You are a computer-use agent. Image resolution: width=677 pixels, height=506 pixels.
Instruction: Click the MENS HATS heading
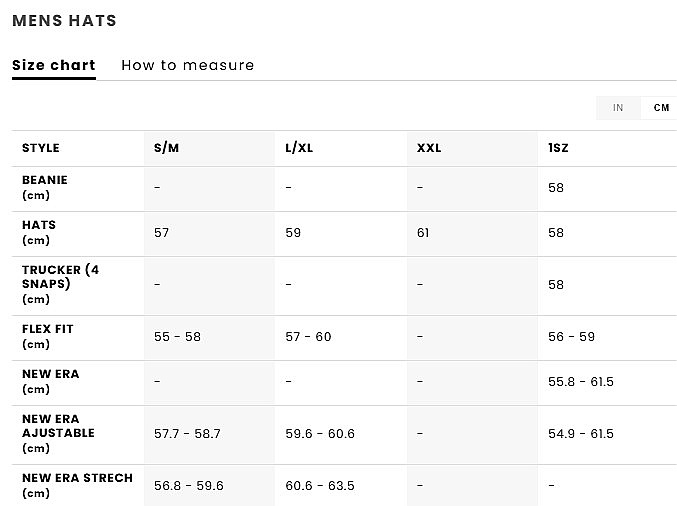(x=64, y=20)
